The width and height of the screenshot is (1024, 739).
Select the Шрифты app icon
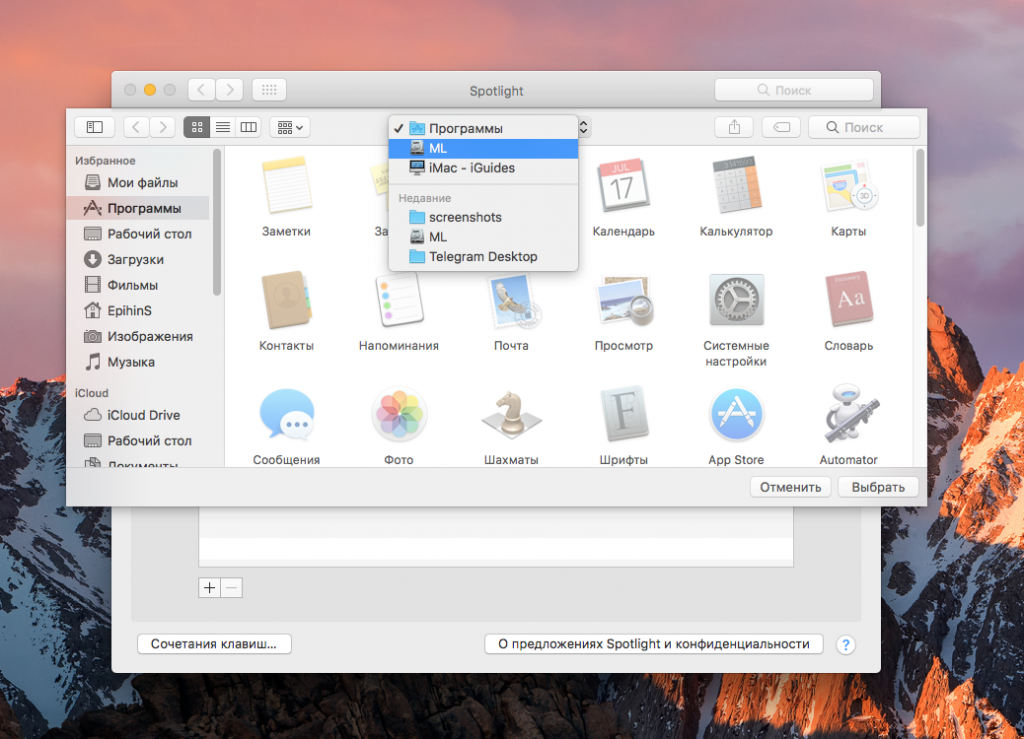point(623,415)
